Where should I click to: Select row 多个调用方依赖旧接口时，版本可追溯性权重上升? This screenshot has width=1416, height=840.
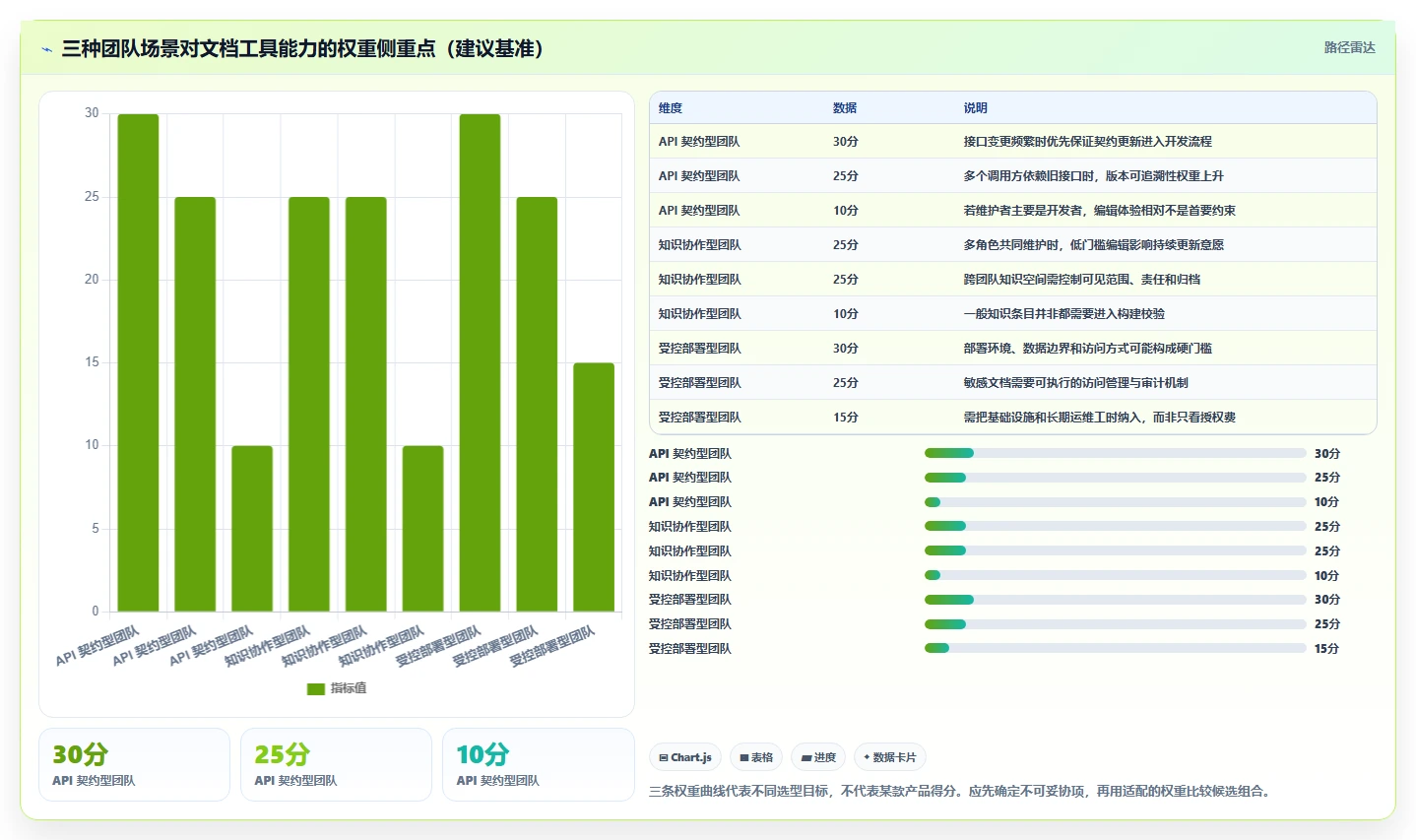click(x=1012, y=175)
